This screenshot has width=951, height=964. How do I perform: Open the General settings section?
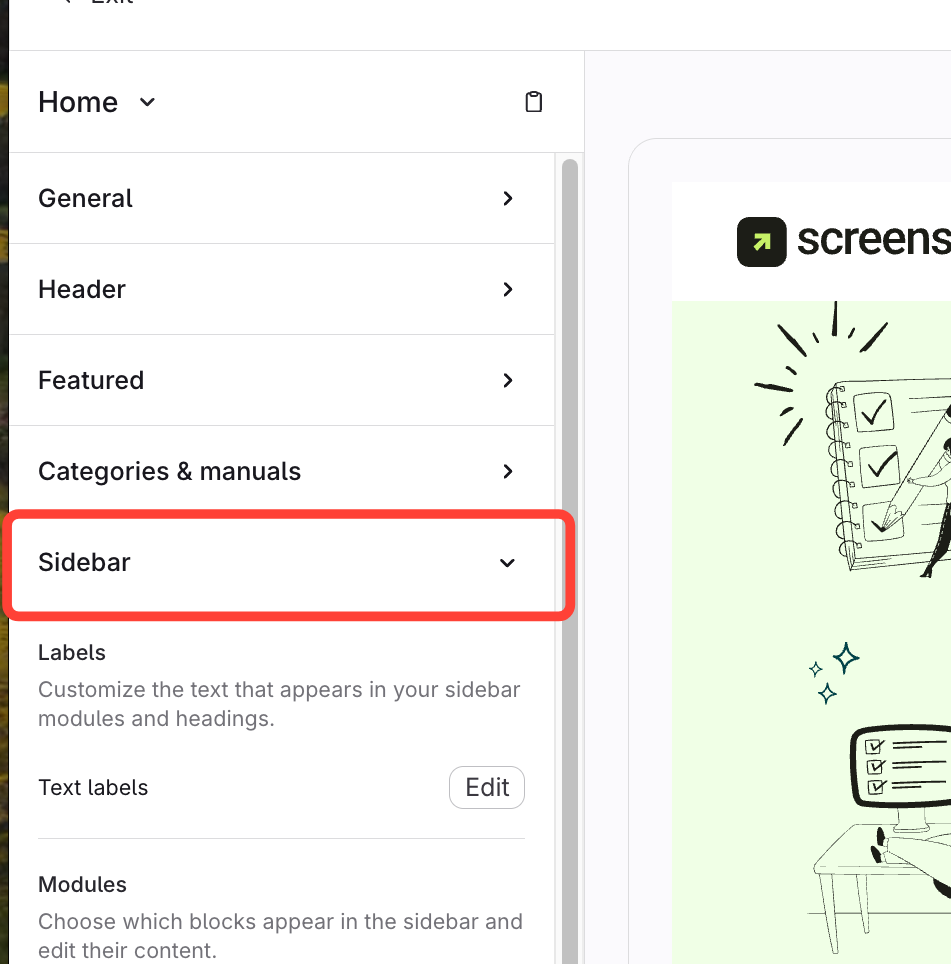[282, 199]
